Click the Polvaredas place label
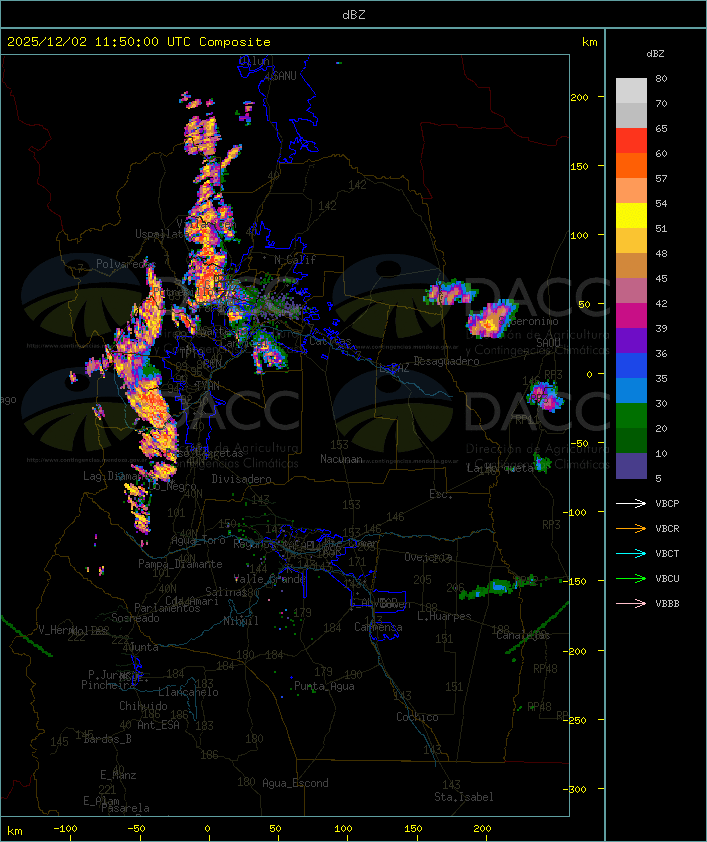Viewport: 707px width, 842px height. (123, 264)
